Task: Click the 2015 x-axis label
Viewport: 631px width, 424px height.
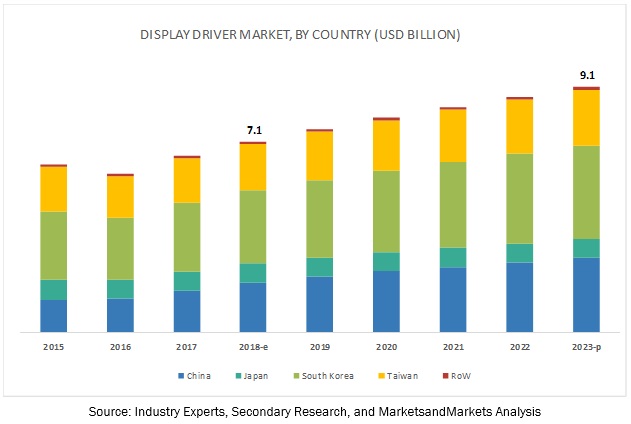Action: pyautogui.click(x=53, y=346)
